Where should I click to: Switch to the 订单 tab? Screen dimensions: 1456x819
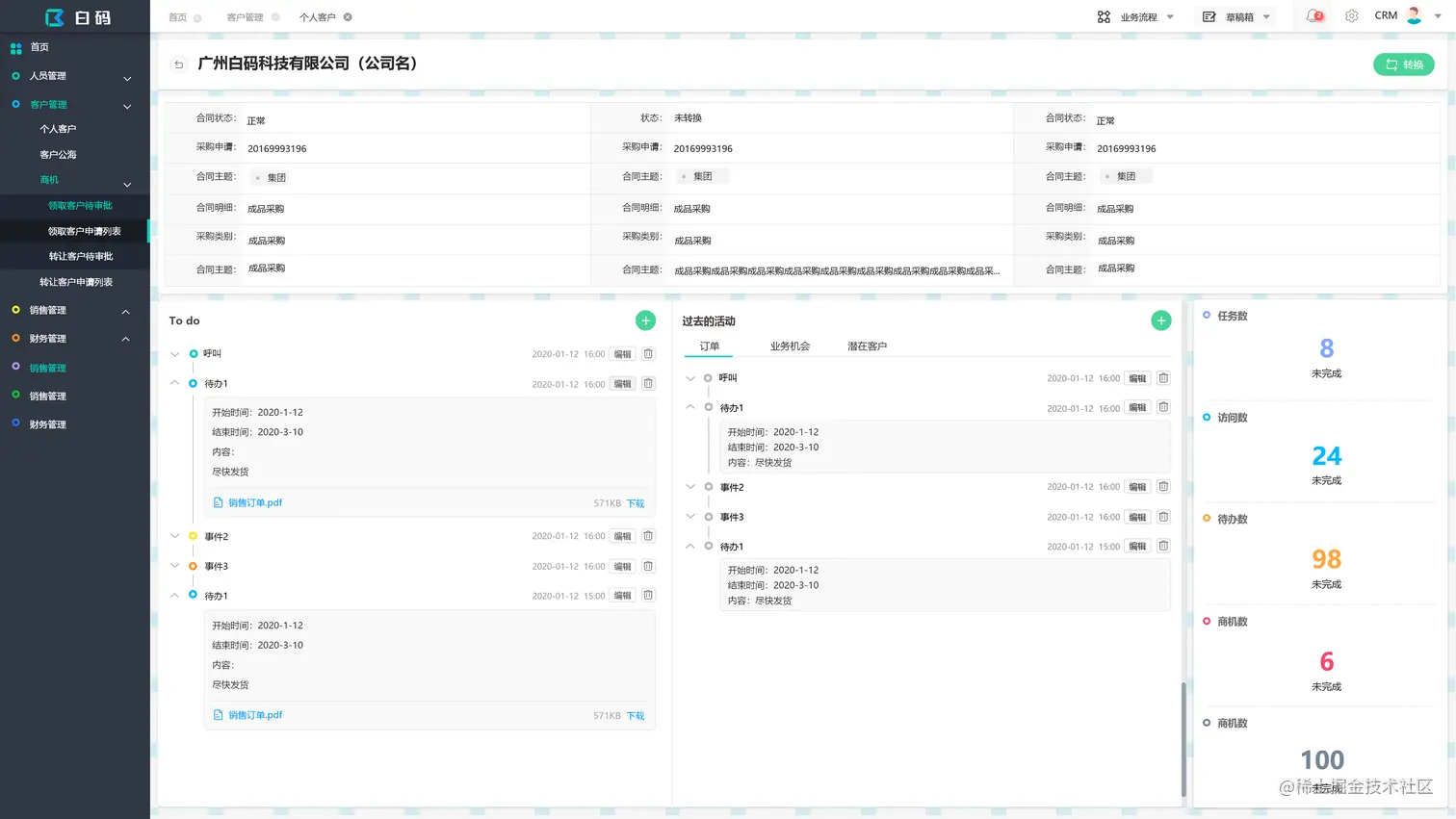point(710,346)
